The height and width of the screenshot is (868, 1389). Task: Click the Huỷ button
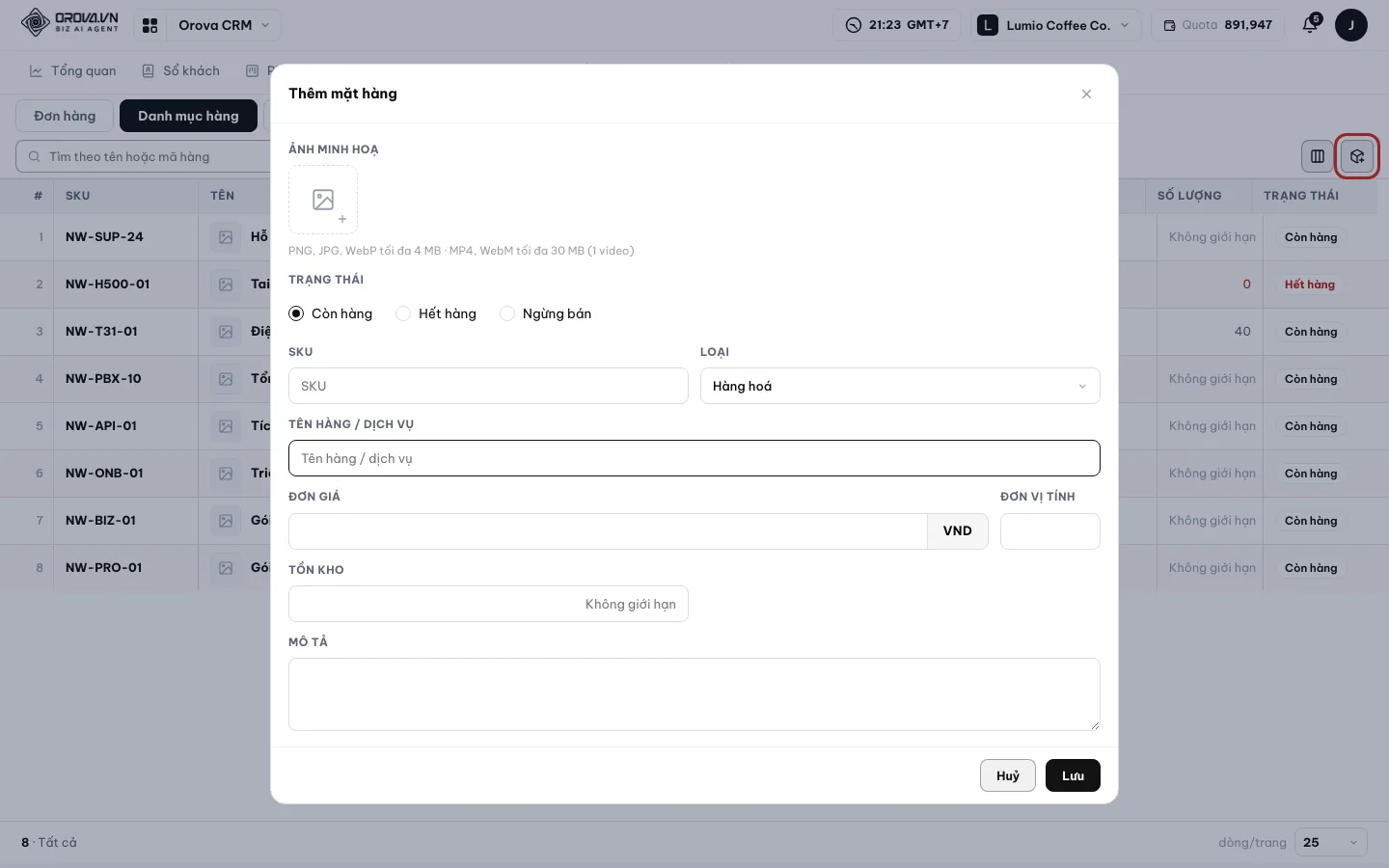click(x=1008, y=775)
